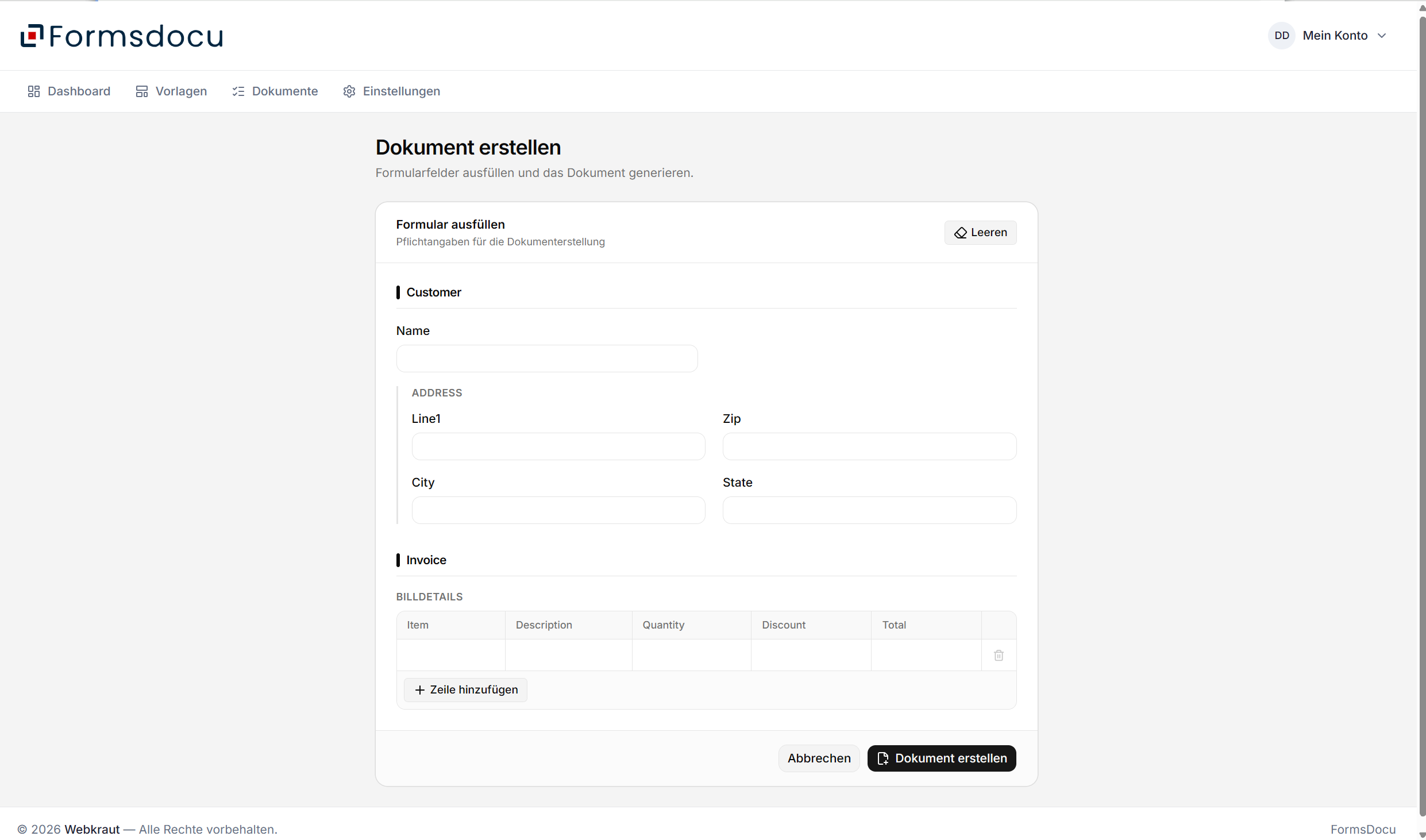Click the Total cell in the bill row
1426x840 pixels.
926,655
